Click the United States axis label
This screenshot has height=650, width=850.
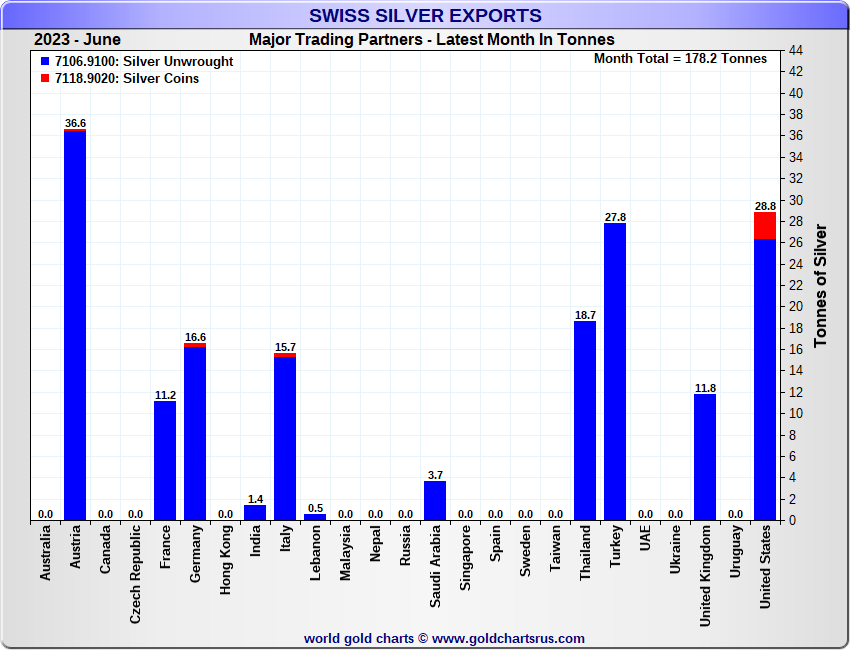pos(765,567)
